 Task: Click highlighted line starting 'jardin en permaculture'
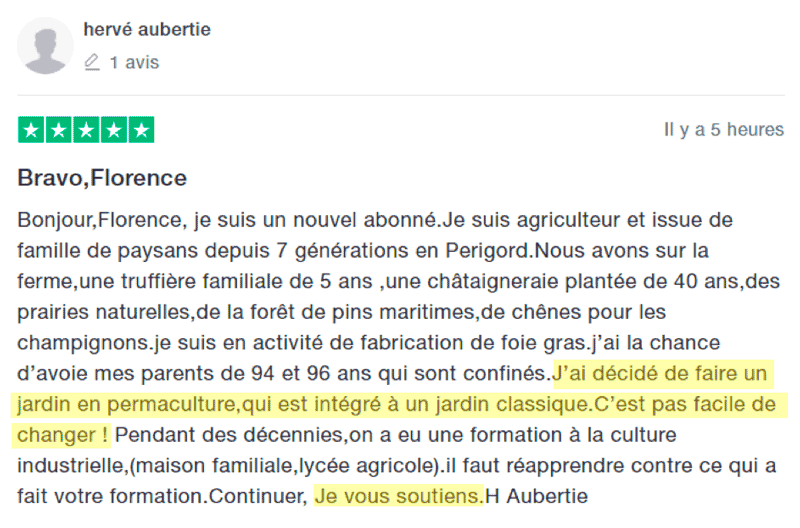(399, 405)
